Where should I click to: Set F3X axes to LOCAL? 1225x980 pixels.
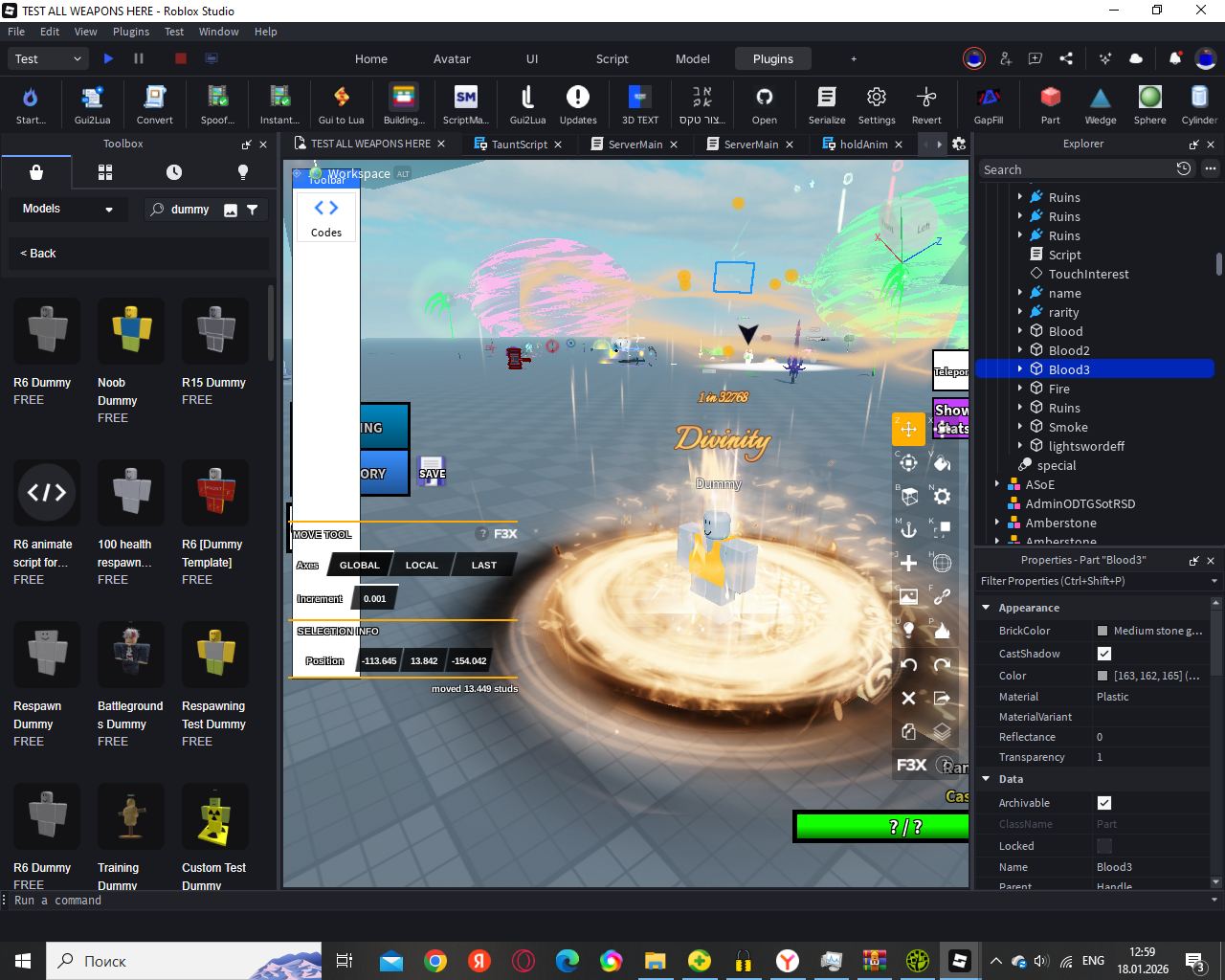pos(422,565)
